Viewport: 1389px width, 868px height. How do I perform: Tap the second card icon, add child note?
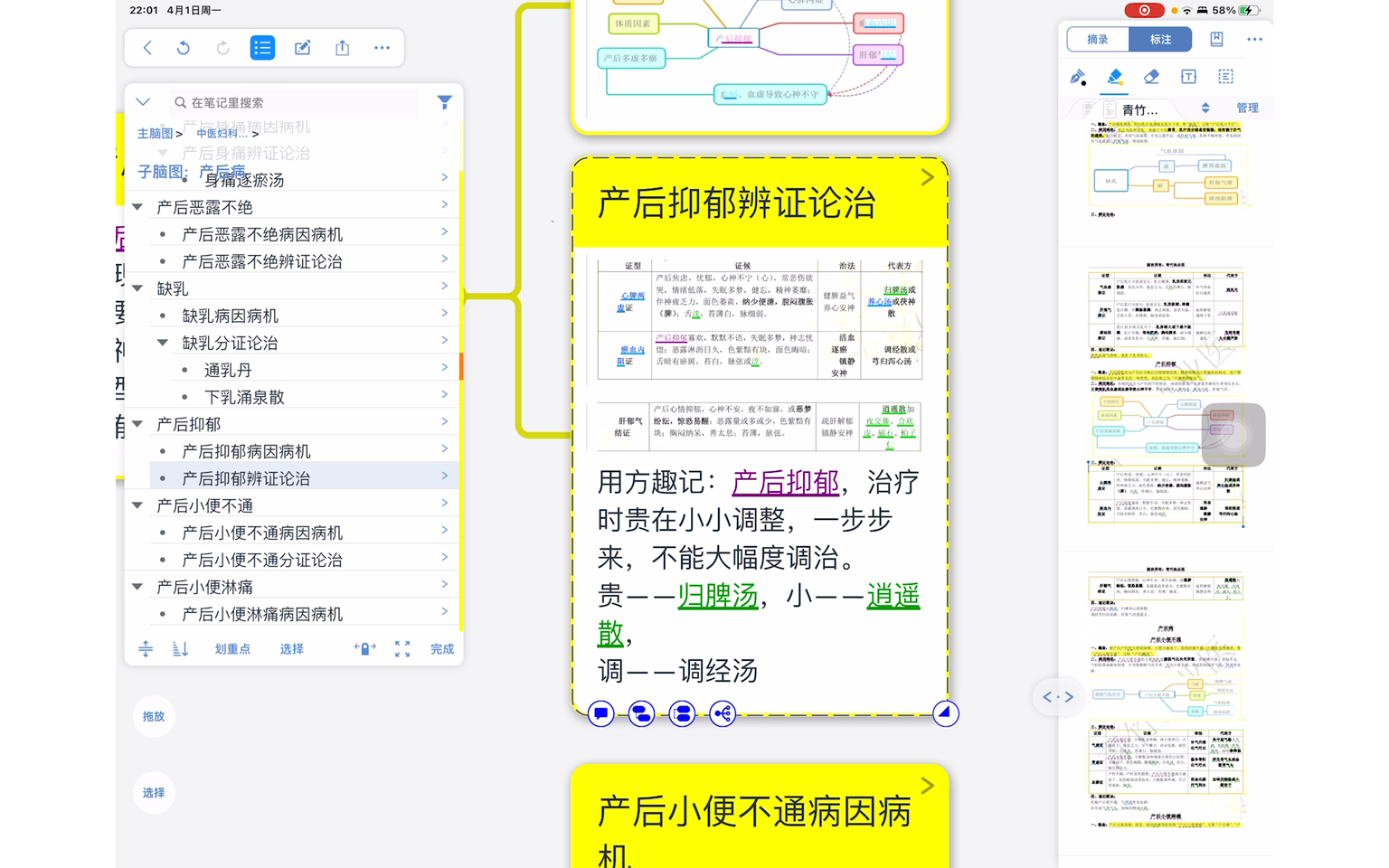tap(641, 713)
